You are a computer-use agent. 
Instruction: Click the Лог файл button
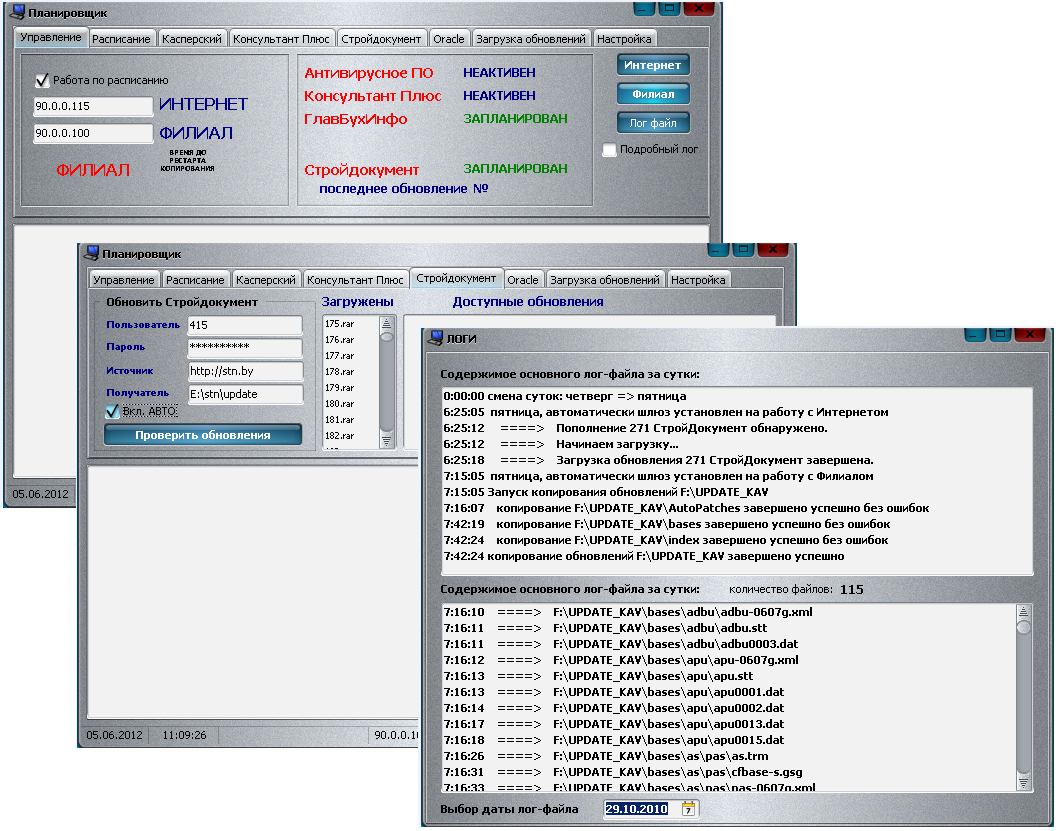click(653, 123)
